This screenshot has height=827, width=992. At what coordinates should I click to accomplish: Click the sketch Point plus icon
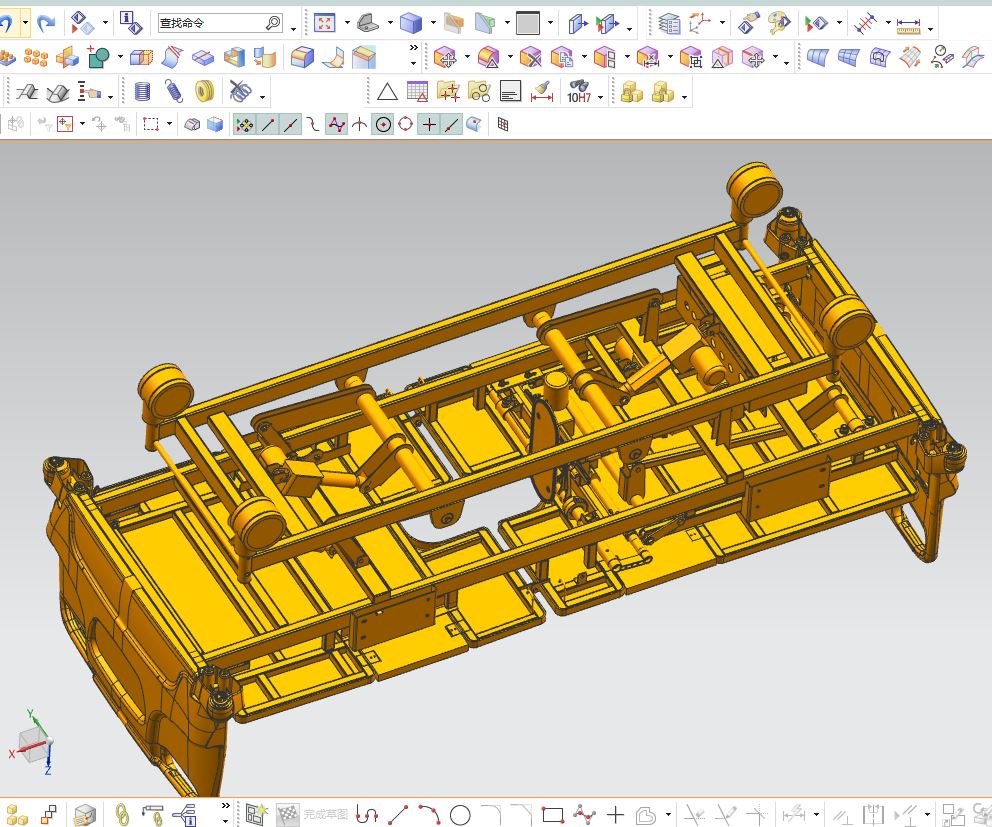coord(615,814)
